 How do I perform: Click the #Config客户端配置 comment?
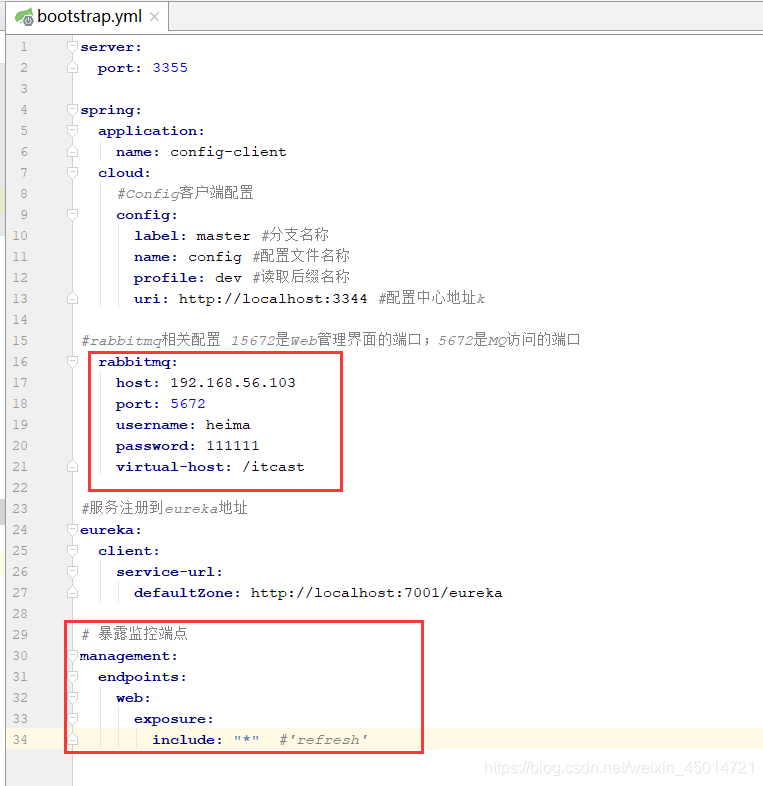(185, 193)
